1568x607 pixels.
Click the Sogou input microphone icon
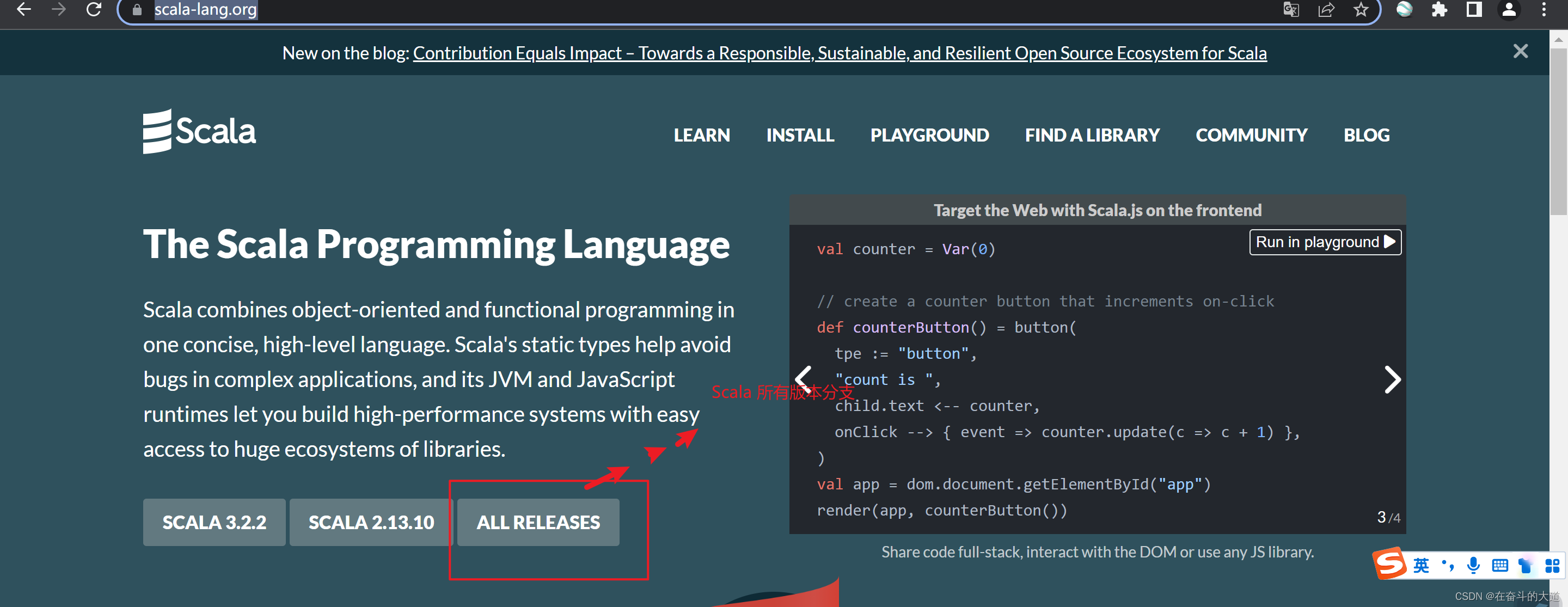(x=1473, y=565)
